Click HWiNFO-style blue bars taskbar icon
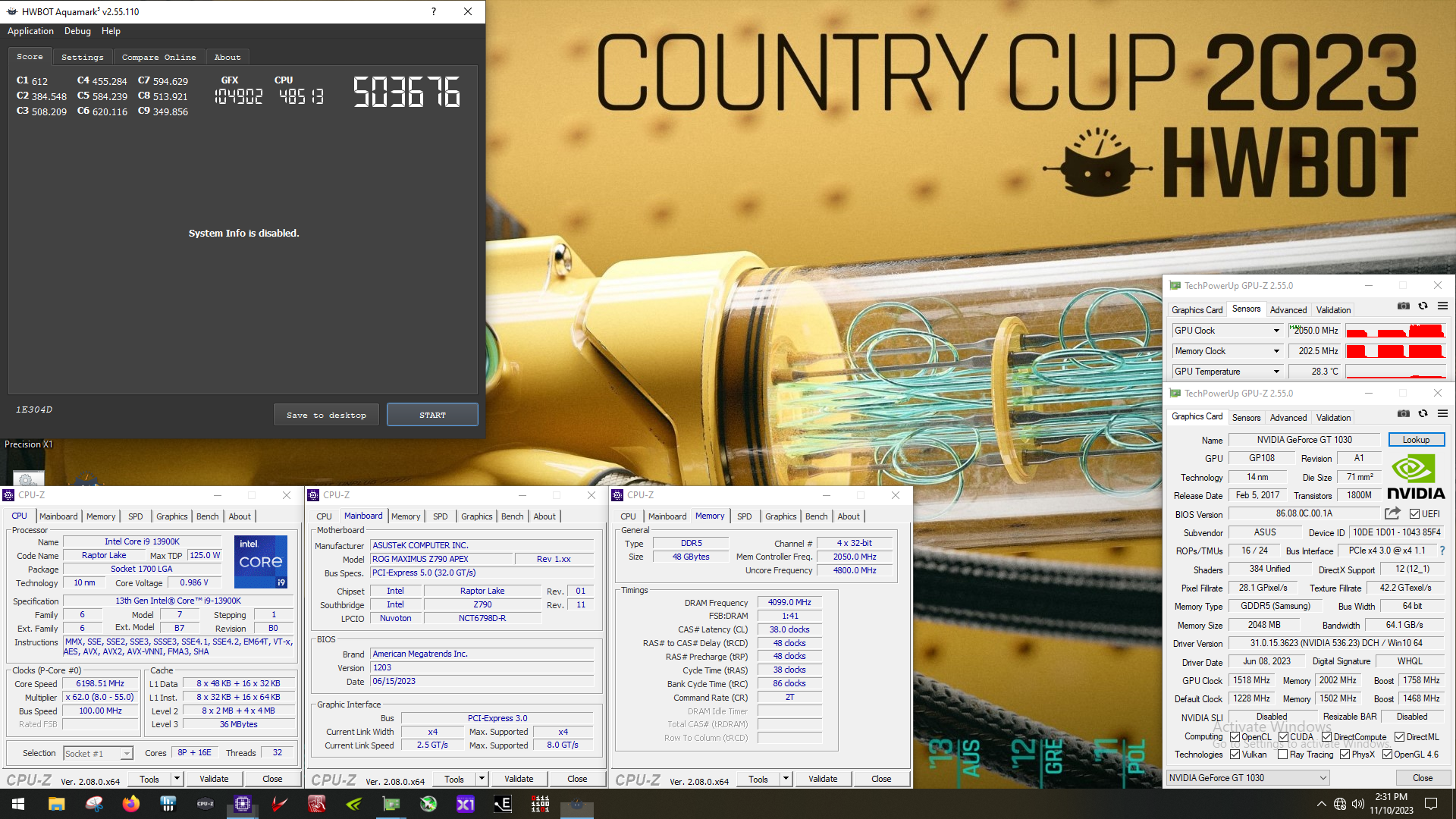 [168, 804]
